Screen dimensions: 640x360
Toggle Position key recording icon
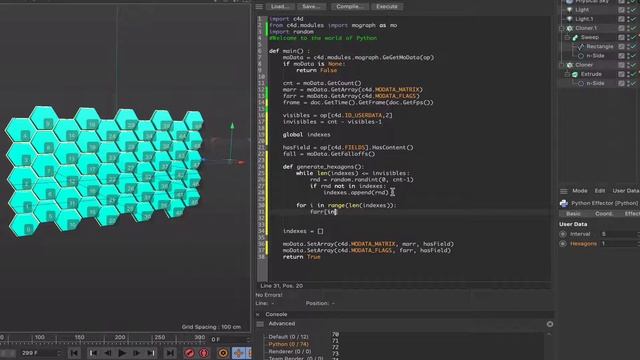(238, 353)
